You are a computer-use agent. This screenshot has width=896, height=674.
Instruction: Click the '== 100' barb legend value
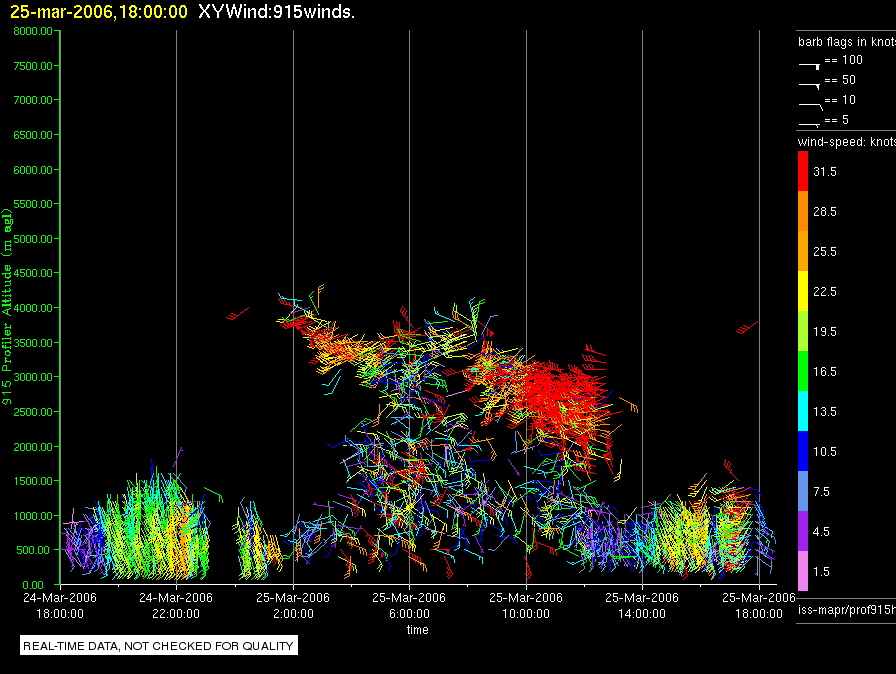point(843,60)
